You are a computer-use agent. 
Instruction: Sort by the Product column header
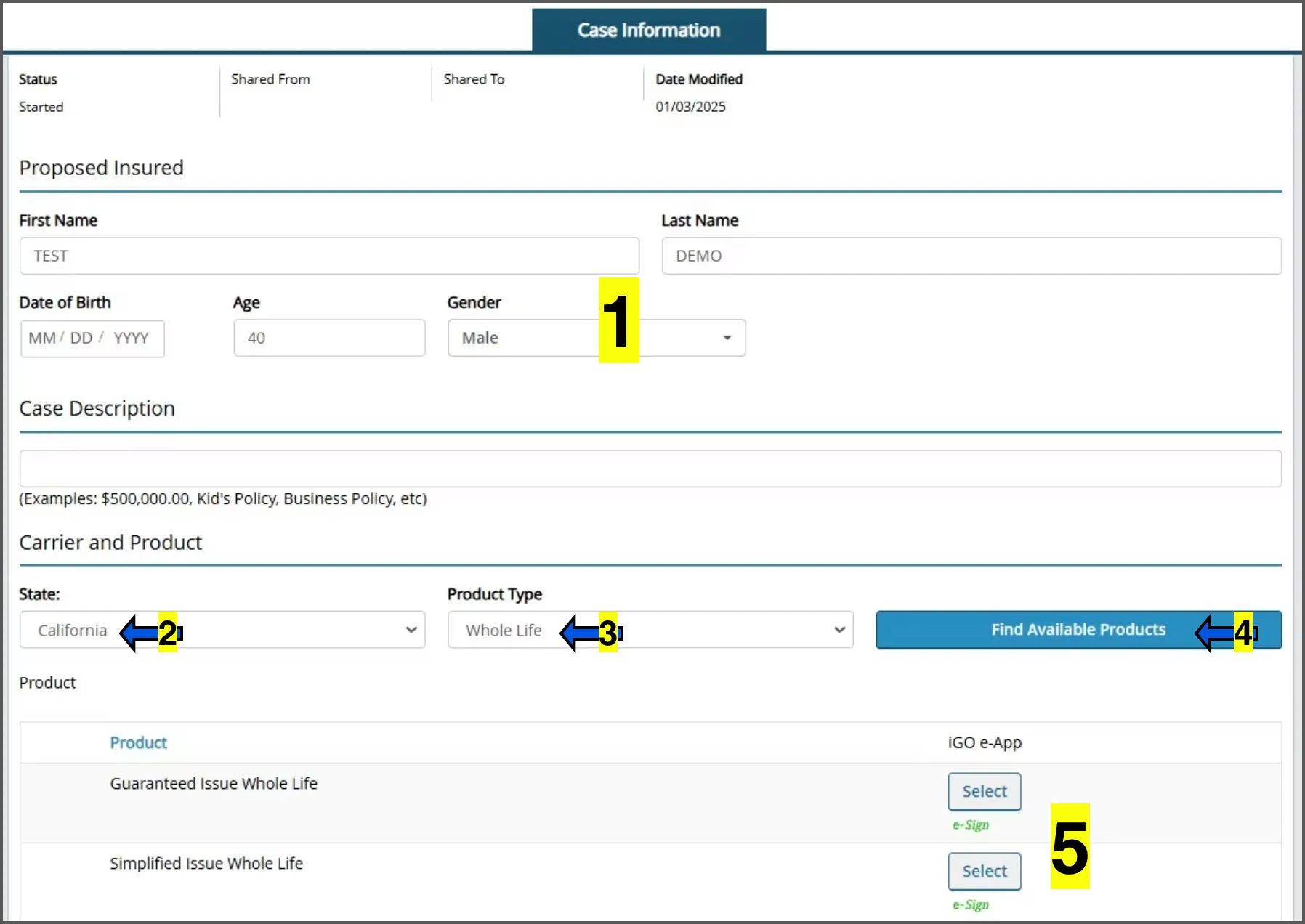click(x=138, y=742)
